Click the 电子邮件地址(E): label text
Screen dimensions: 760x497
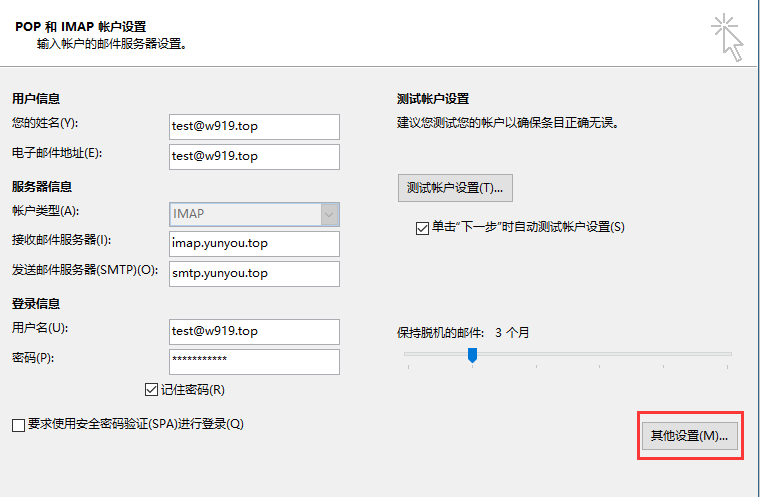point(57,153)
